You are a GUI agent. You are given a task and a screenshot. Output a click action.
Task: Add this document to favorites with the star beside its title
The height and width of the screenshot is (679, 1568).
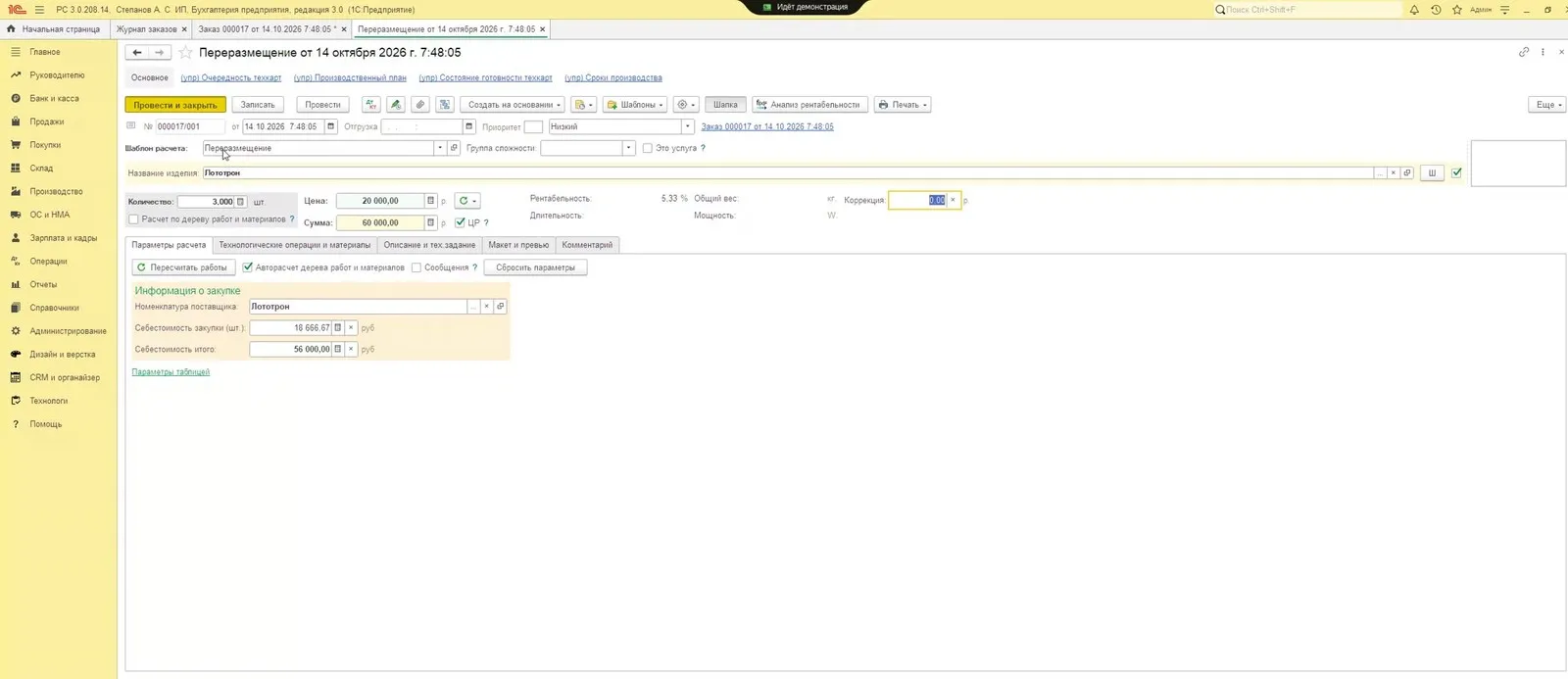coord(185,53)
